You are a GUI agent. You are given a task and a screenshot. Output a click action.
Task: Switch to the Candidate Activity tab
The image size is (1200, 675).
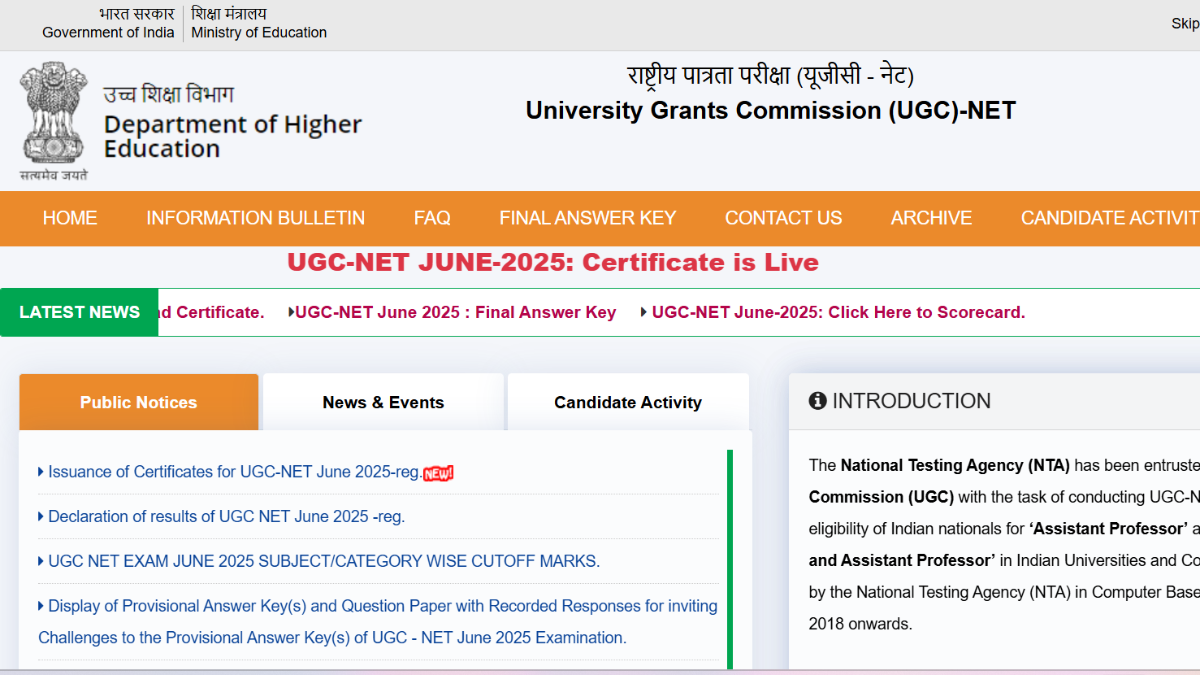click(x=628, y=402)
